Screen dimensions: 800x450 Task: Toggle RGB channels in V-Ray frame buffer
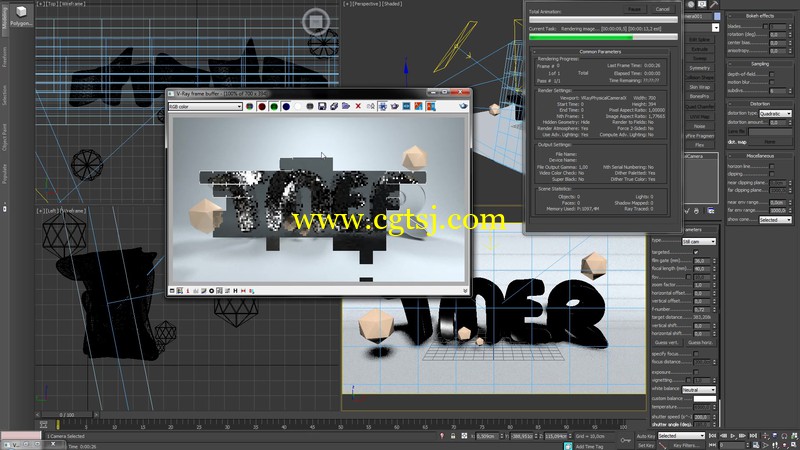coord(249,106)
